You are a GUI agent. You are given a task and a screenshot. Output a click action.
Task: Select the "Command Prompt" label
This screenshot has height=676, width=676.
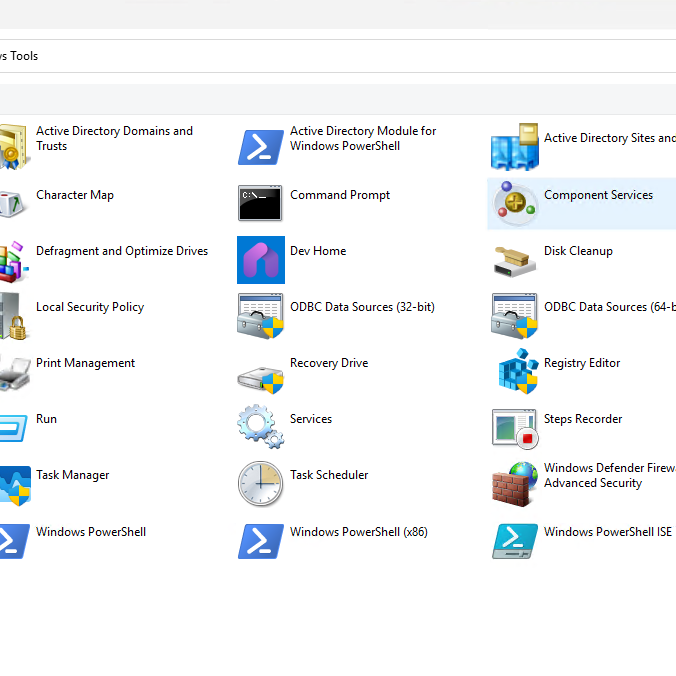click(340, 195)
